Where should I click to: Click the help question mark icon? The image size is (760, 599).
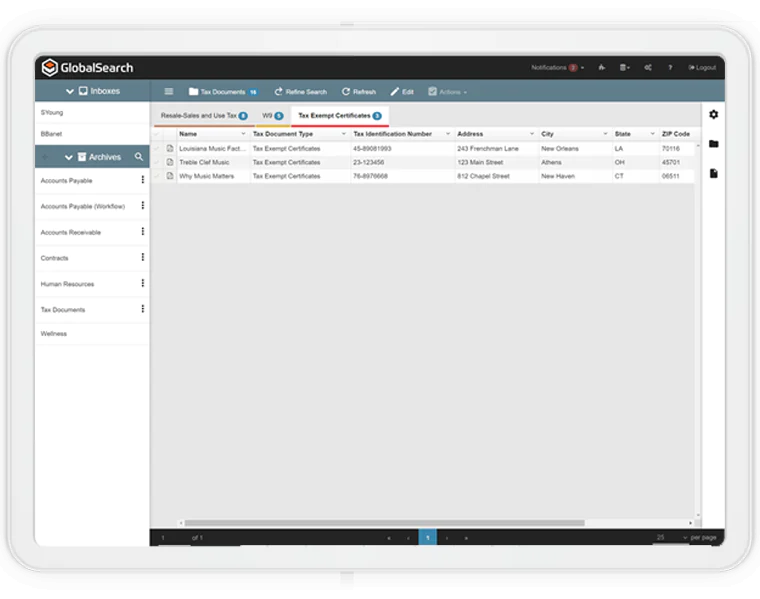coord(670,68)
